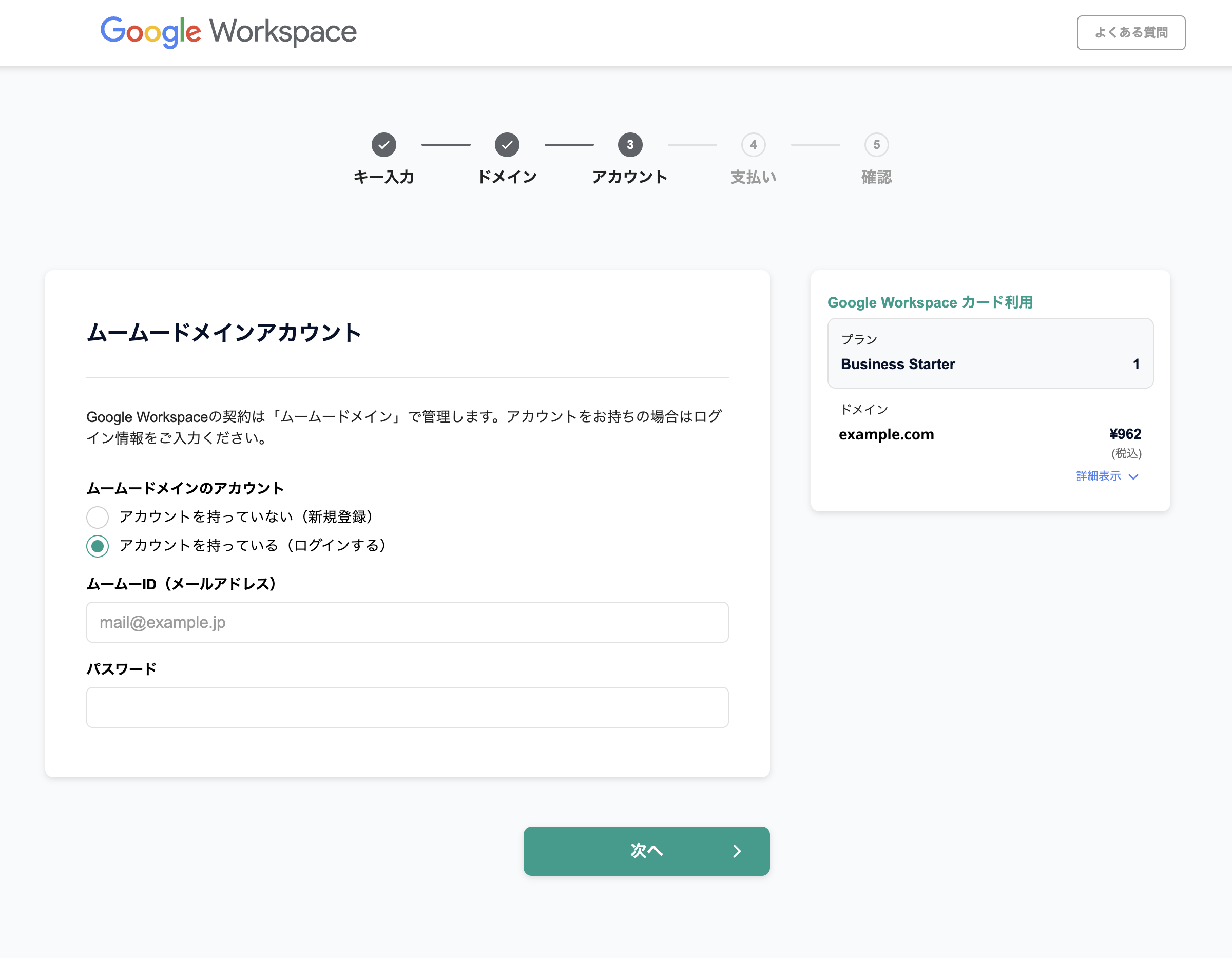1232x958 pixels.
Task: Click the ドメイン step checkmark circle
Action: pyautogui.click(x=507, y=145)
